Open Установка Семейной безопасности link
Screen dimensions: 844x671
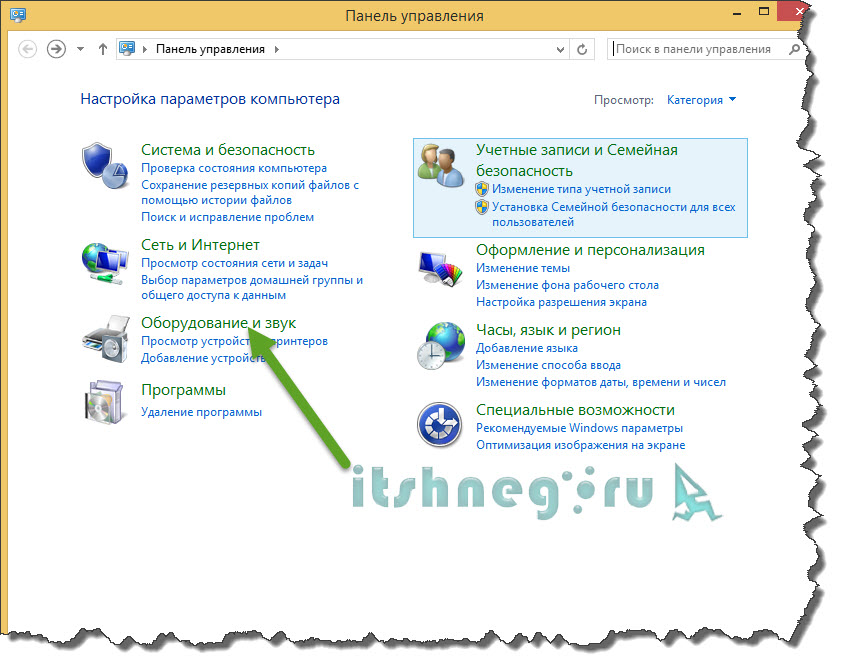click(614, 215)
